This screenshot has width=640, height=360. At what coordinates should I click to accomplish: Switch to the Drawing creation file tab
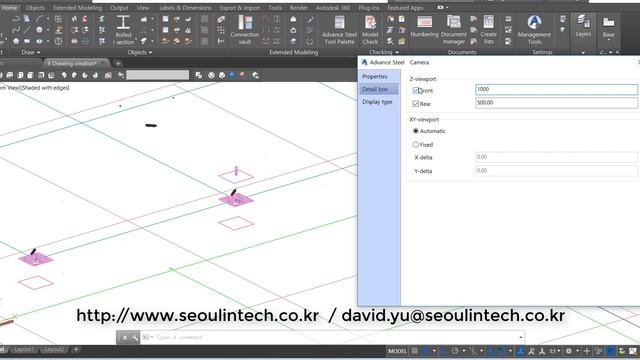point(76,63)
